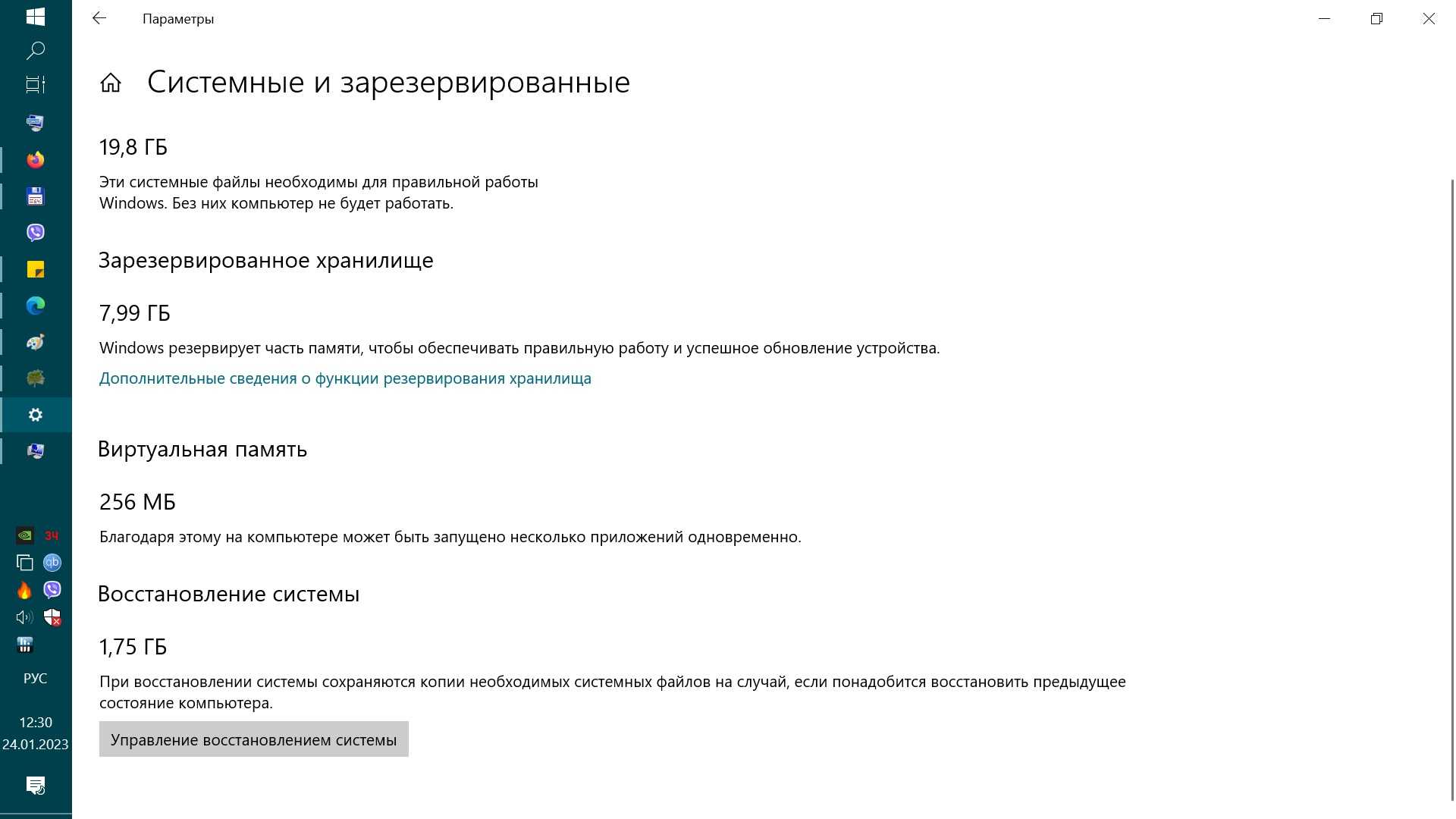Open Sticky Notes from the taskbar
This screenshot has width=1456, height=819.
[x=36, y=269]
